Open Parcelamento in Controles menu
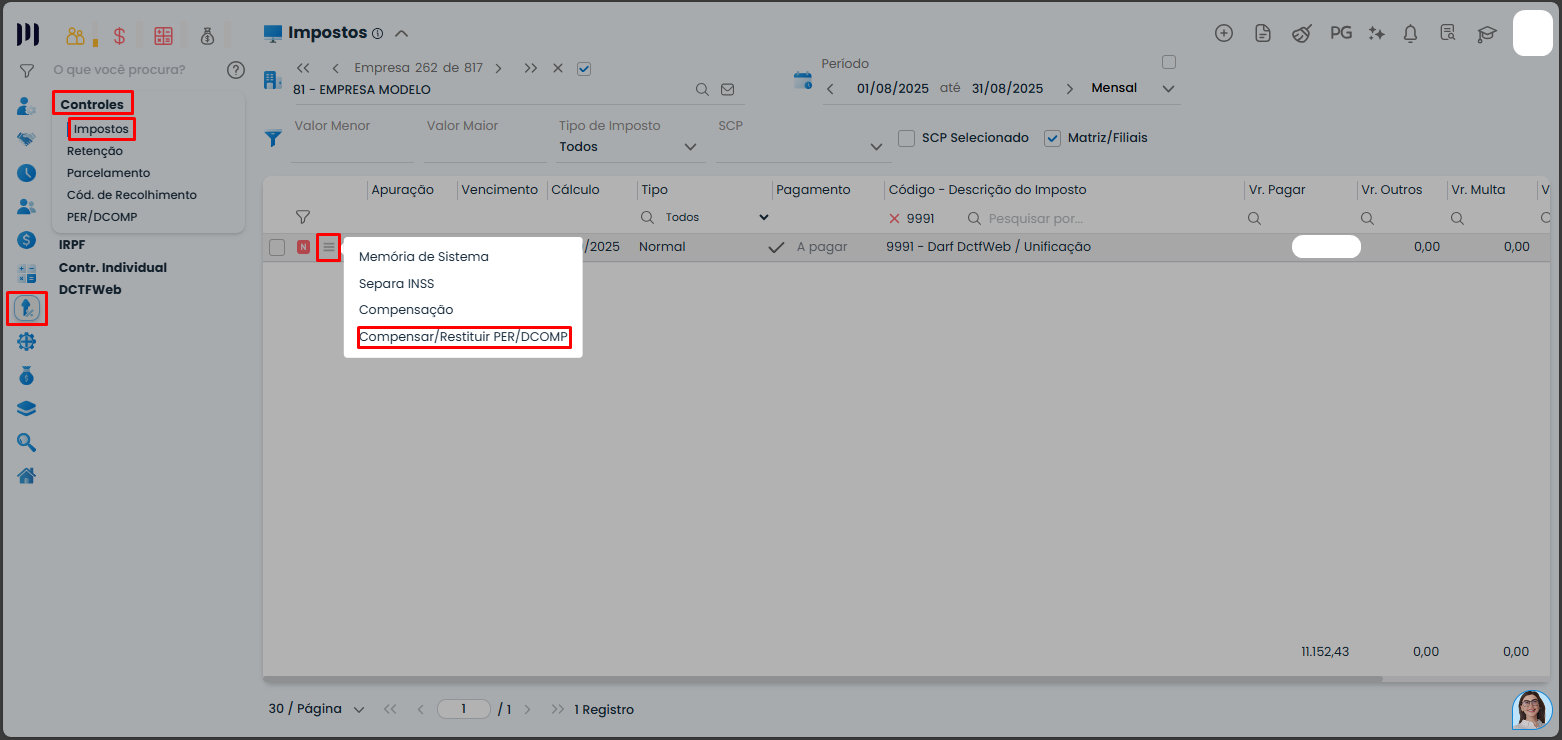The image size is (1562, 740). (108, 173)
